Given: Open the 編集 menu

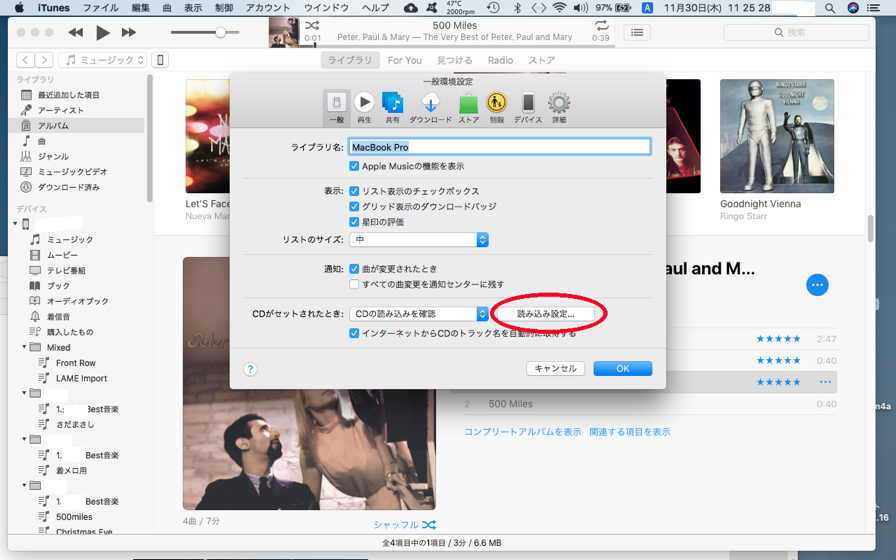Looking at the screenshot, I should coord(141,8).
